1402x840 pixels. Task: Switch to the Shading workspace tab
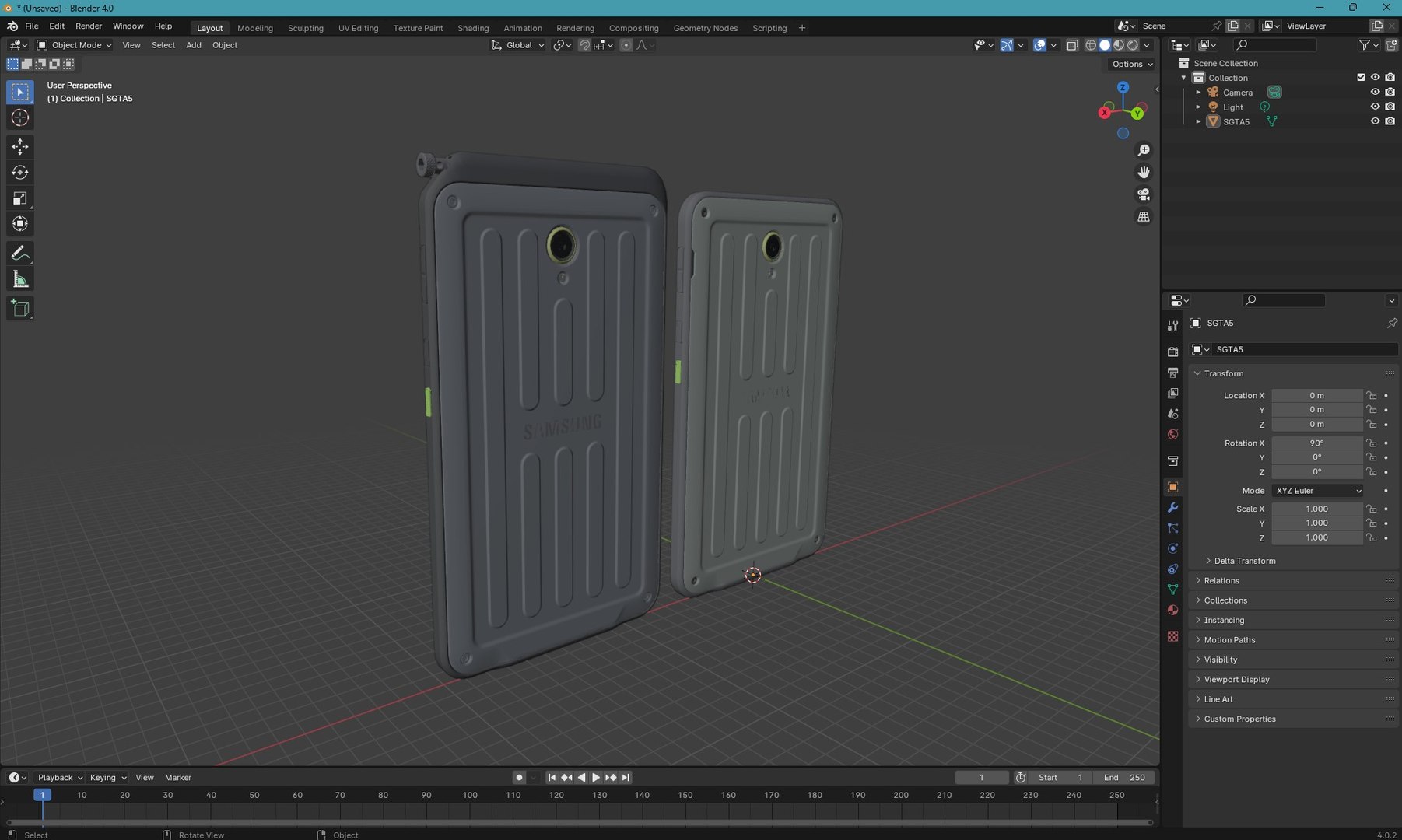pos(473,28)
